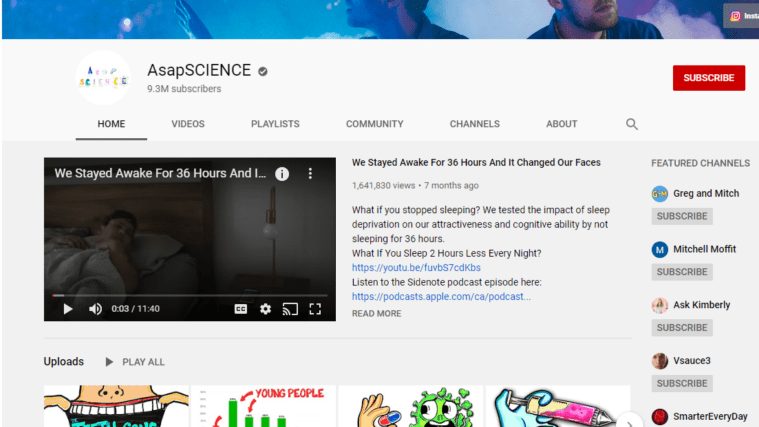Image resolution: width=759 pixels, height=427 pixels.
Task: Toggle closed captions on the video
Action: click(241, 309)
